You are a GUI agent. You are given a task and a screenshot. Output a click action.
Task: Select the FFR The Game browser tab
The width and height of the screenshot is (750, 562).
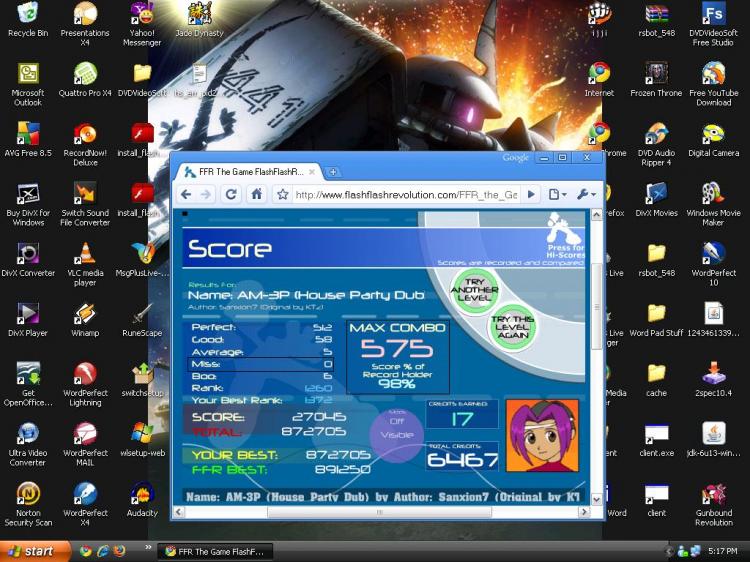point(248,172)
